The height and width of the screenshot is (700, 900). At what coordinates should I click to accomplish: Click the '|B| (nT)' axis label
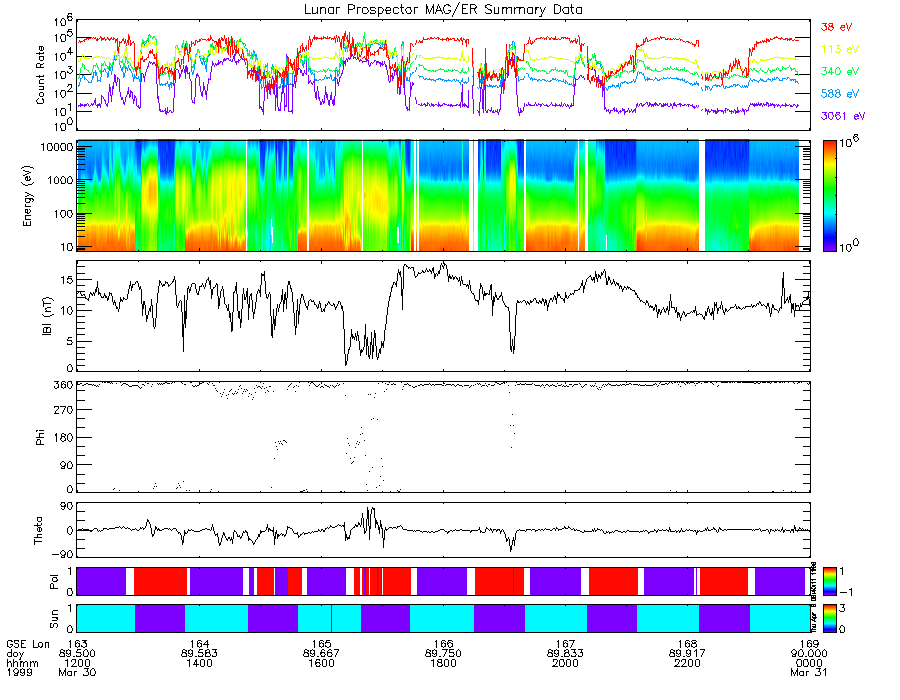[x=47, y=316]
